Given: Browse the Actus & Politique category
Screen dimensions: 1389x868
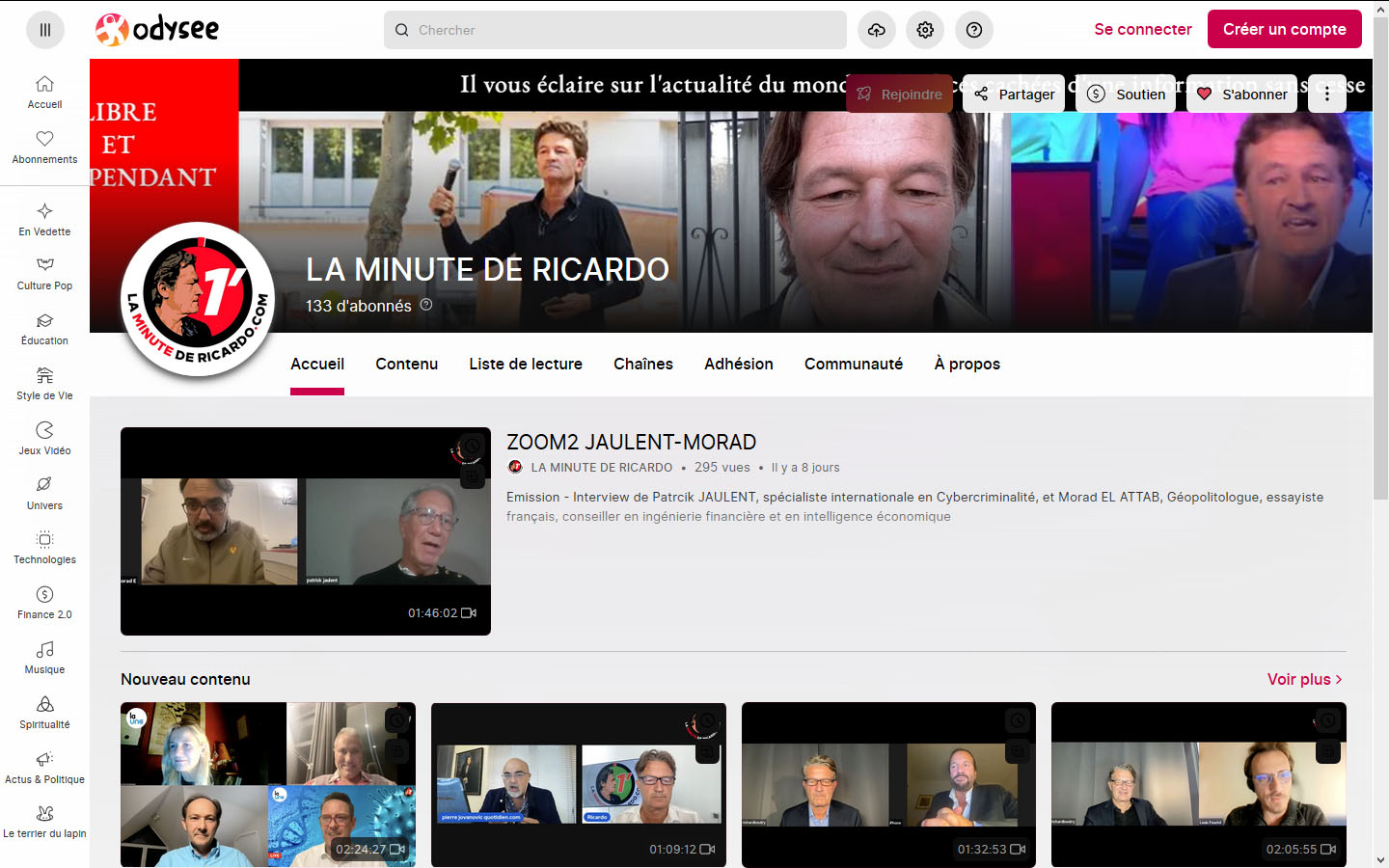Looking at the screenshot, I should click(x=44, y=768).
